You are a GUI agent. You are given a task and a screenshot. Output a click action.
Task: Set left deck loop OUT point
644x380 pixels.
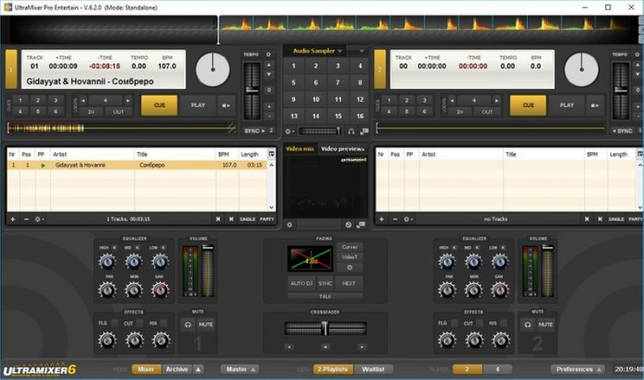pyautogui.click(x=118, y=112)
